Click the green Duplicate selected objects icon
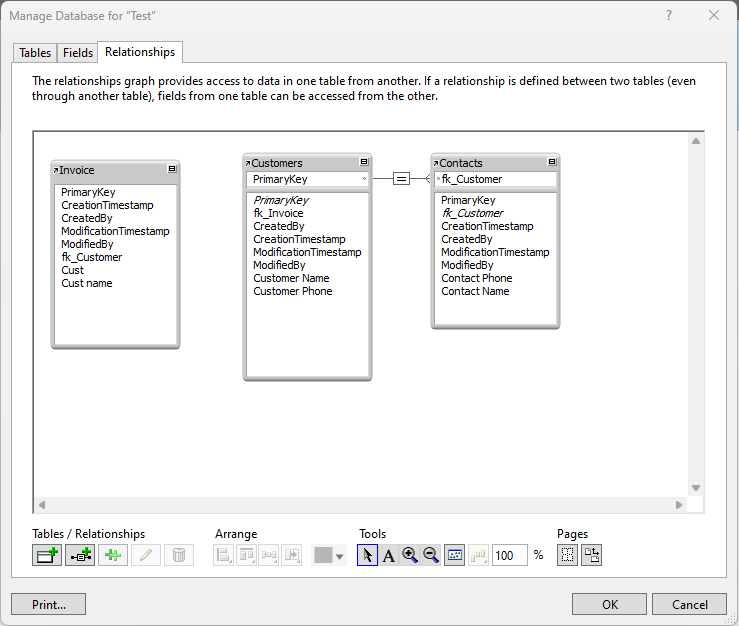 click(x=113, y=555)
